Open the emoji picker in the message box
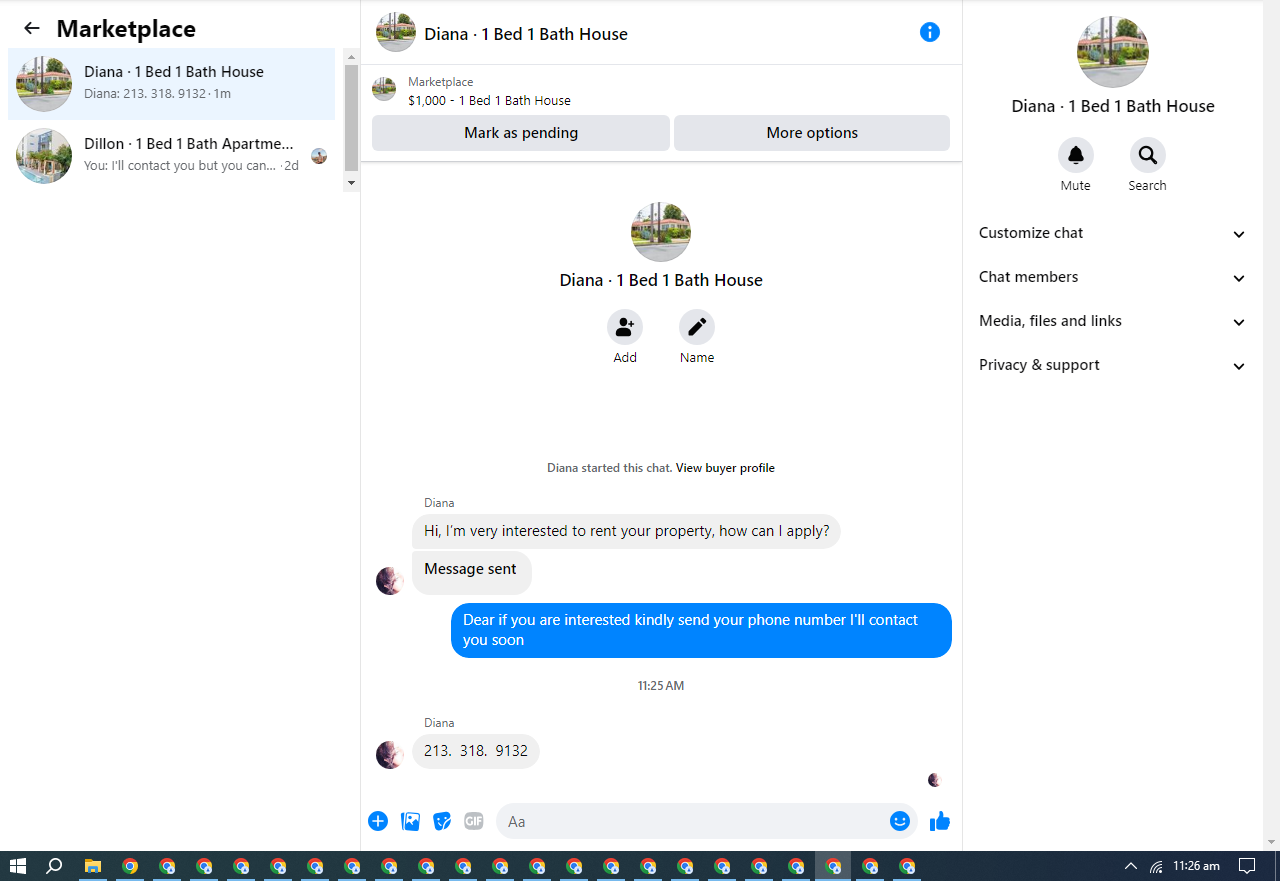Screen dimensions: 1280x881 pyautogui.click(x=900, y=821)
